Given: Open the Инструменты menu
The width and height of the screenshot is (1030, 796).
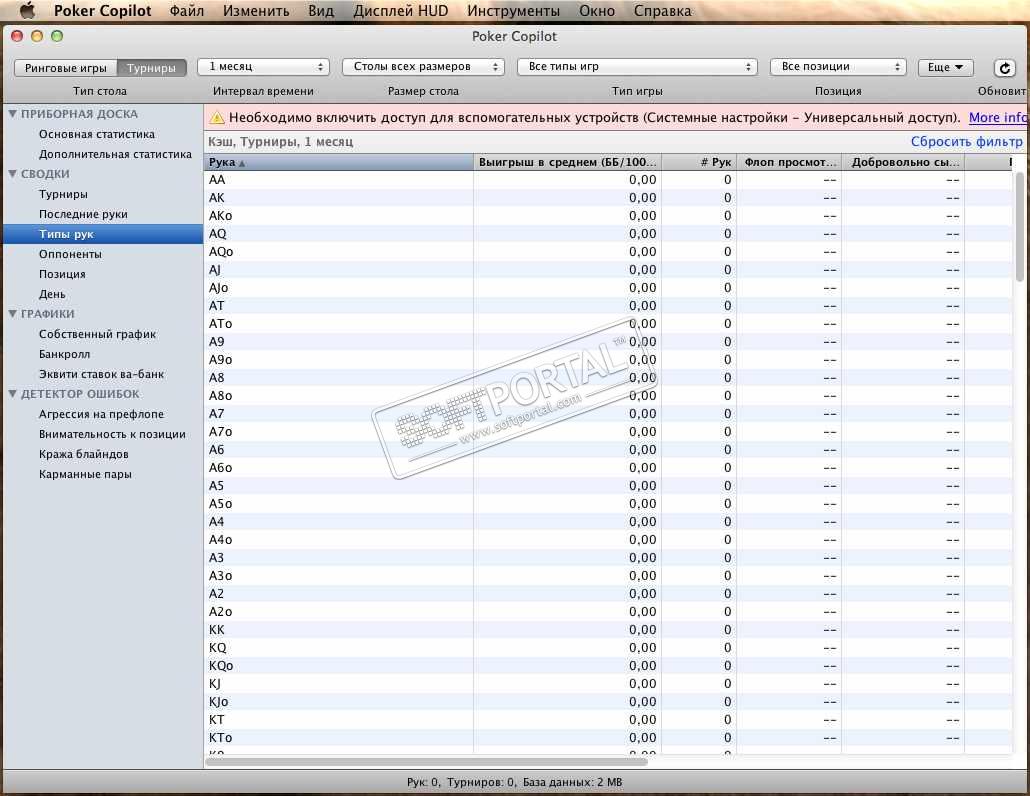Looking at the screenshot, I should pos(513,11).
